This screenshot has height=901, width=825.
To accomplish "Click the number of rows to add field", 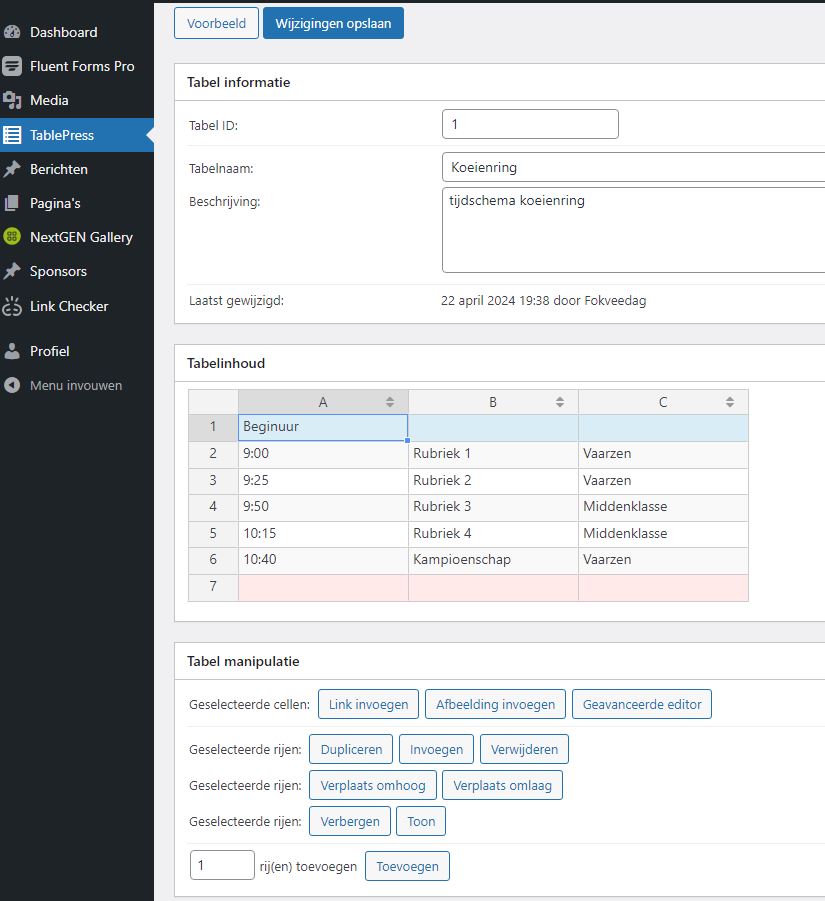I will click(222, 865).
